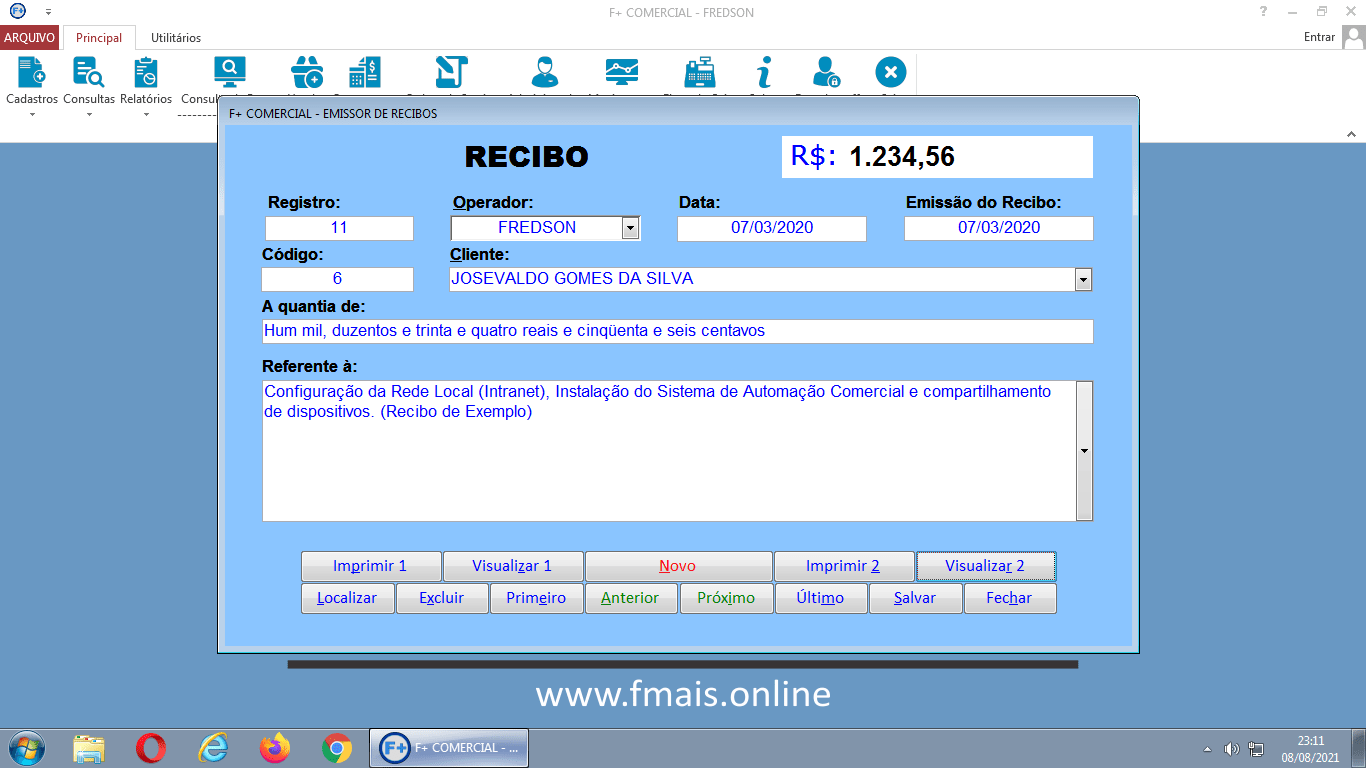This screenshot has height=768, width=1366.
Task: Click the monitor with magnifier ribbon icon
Action: (230, 72)
